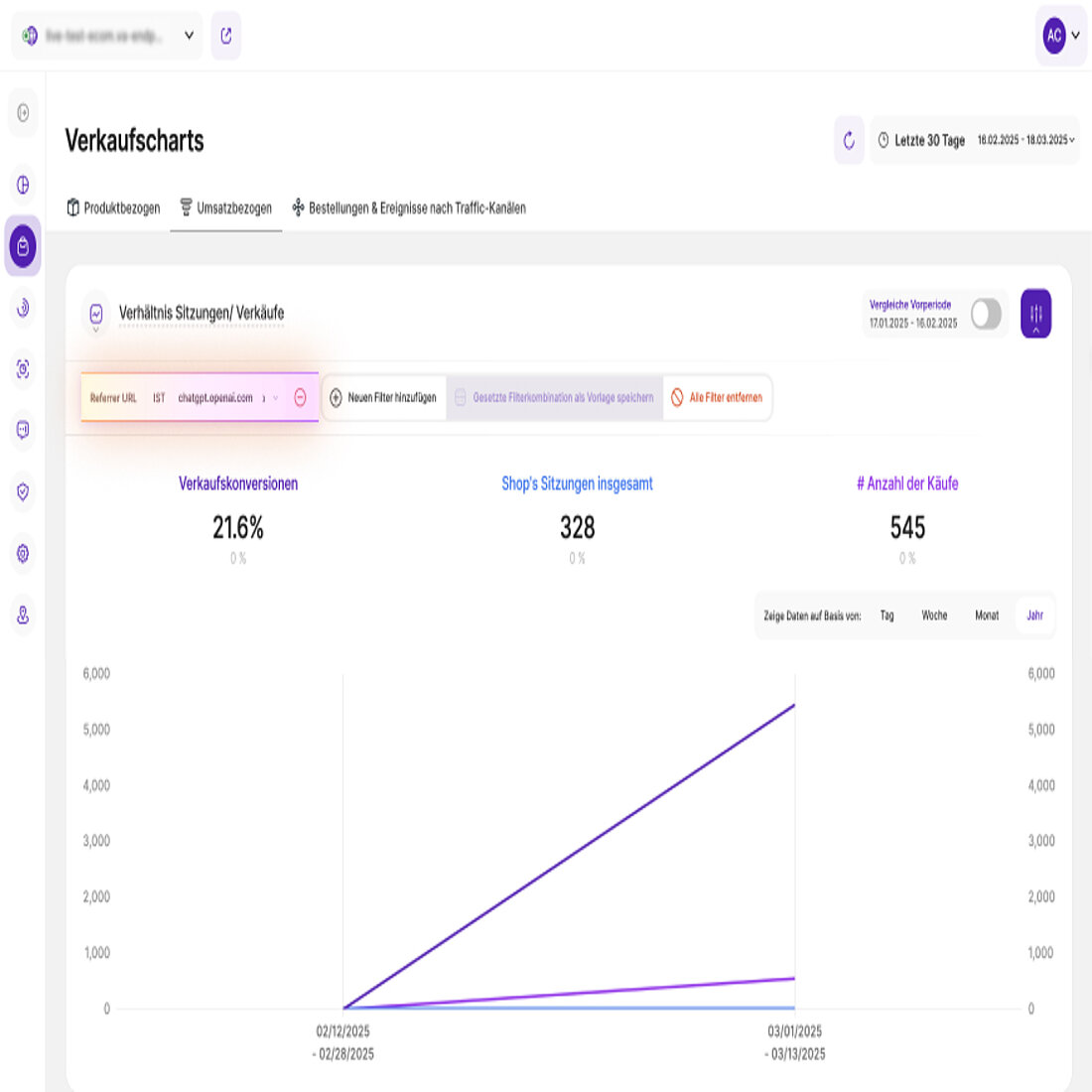This screenshot has height=1092, width=1092.
Task: Open the chart filter sliders icon
Action: [x=1035, y=313]
